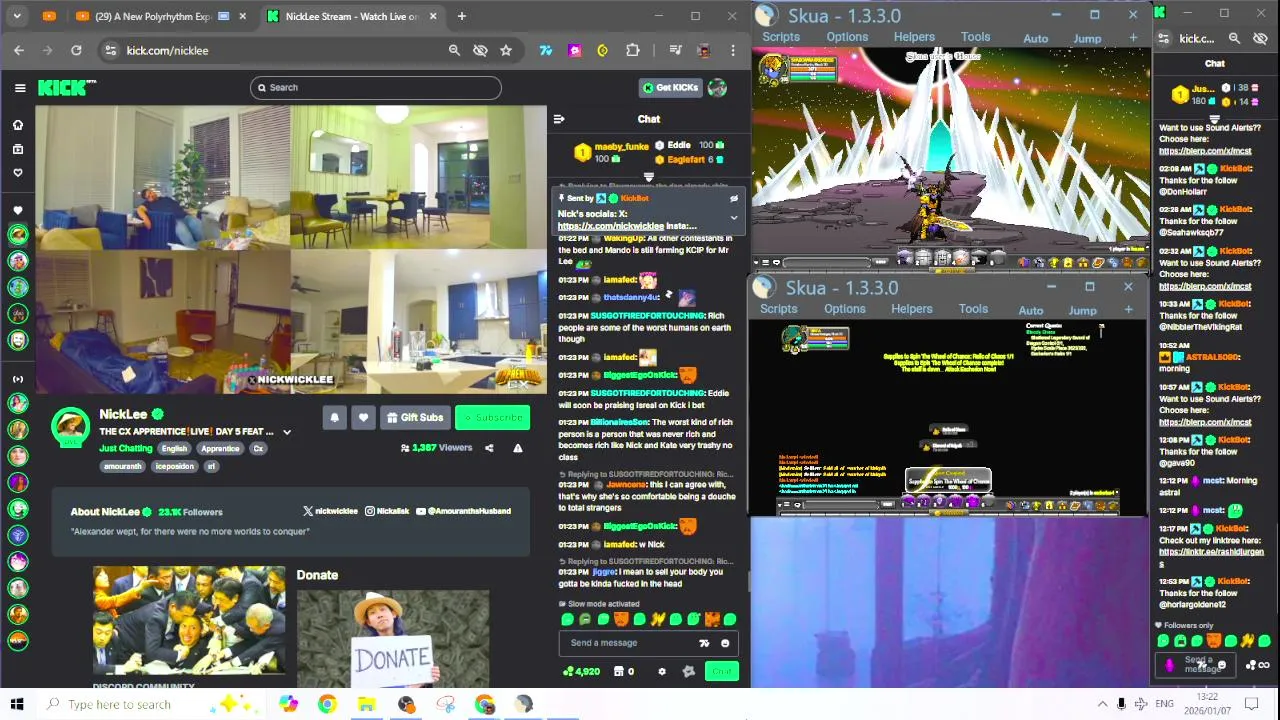Click the notification bell for NickLee
The height and width of the screenshot is (720, 1280).
point(335,417)
